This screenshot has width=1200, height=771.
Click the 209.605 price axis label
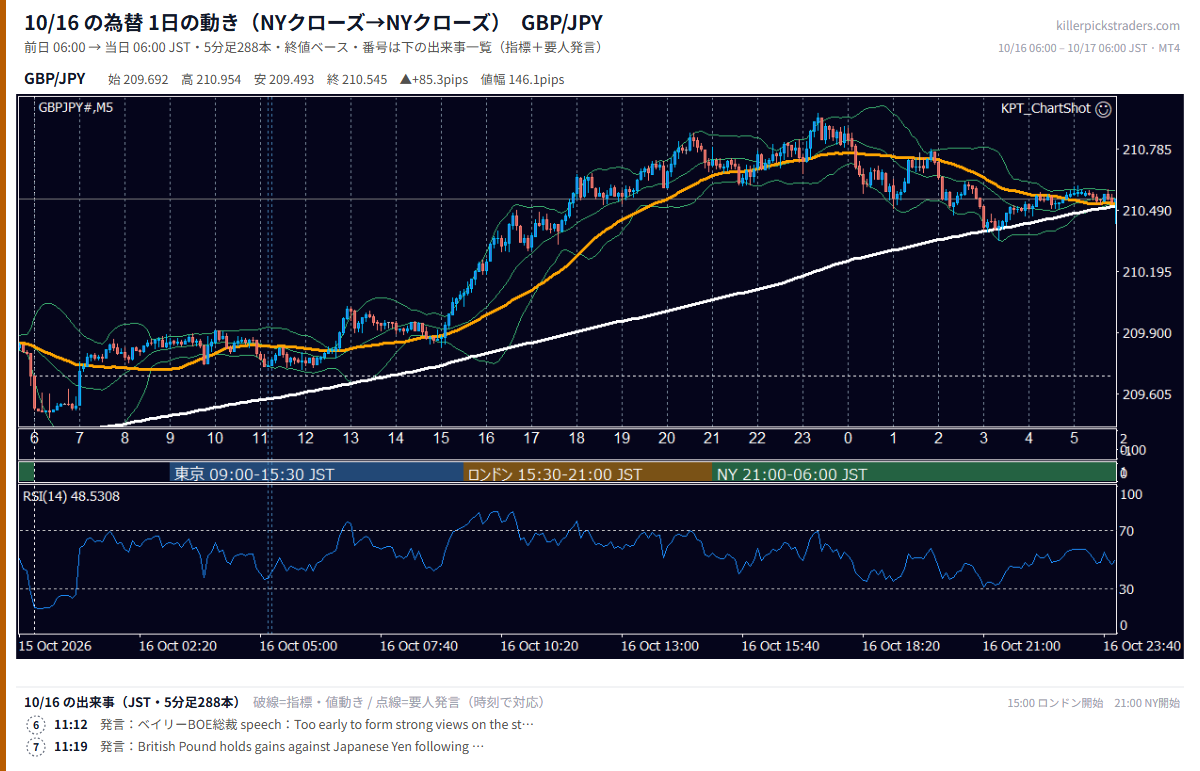tap(1147, 395)
